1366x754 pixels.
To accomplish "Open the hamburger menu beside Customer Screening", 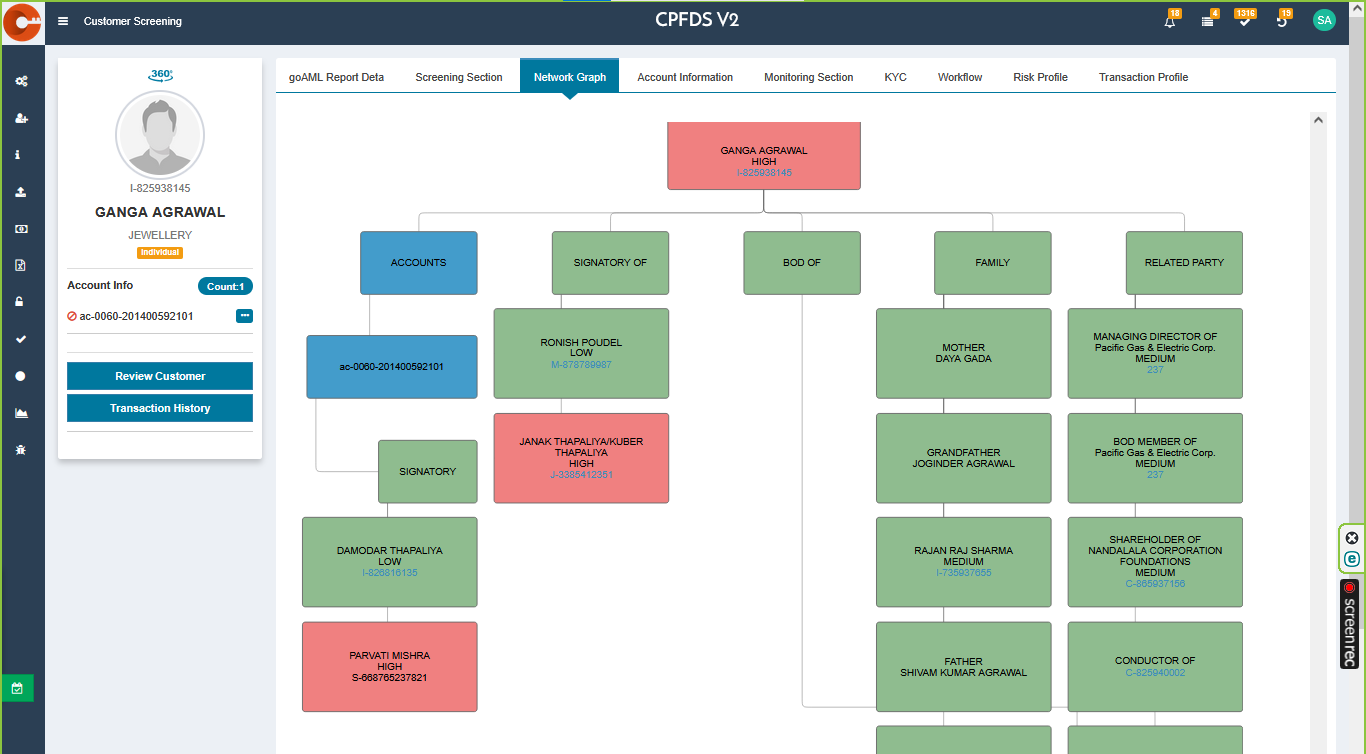I will 63,21.
